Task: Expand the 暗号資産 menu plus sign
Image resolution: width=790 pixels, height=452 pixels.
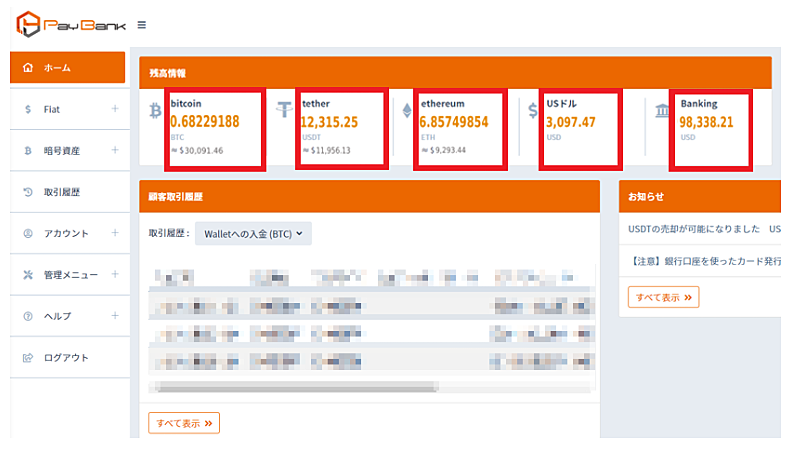Action: [x=115, y=150]
